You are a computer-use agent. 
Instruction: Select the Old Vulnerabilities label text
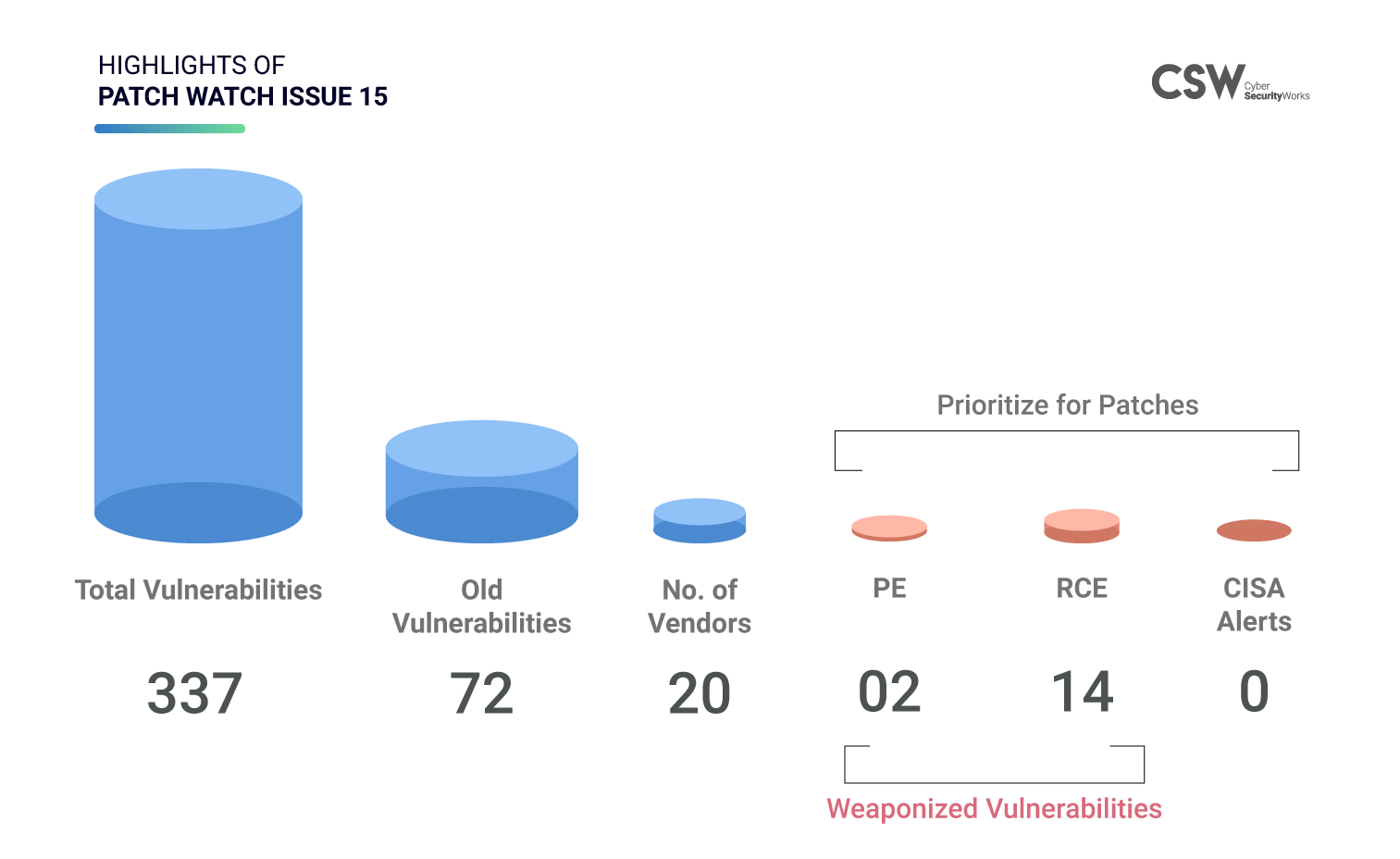coord(481,606)
